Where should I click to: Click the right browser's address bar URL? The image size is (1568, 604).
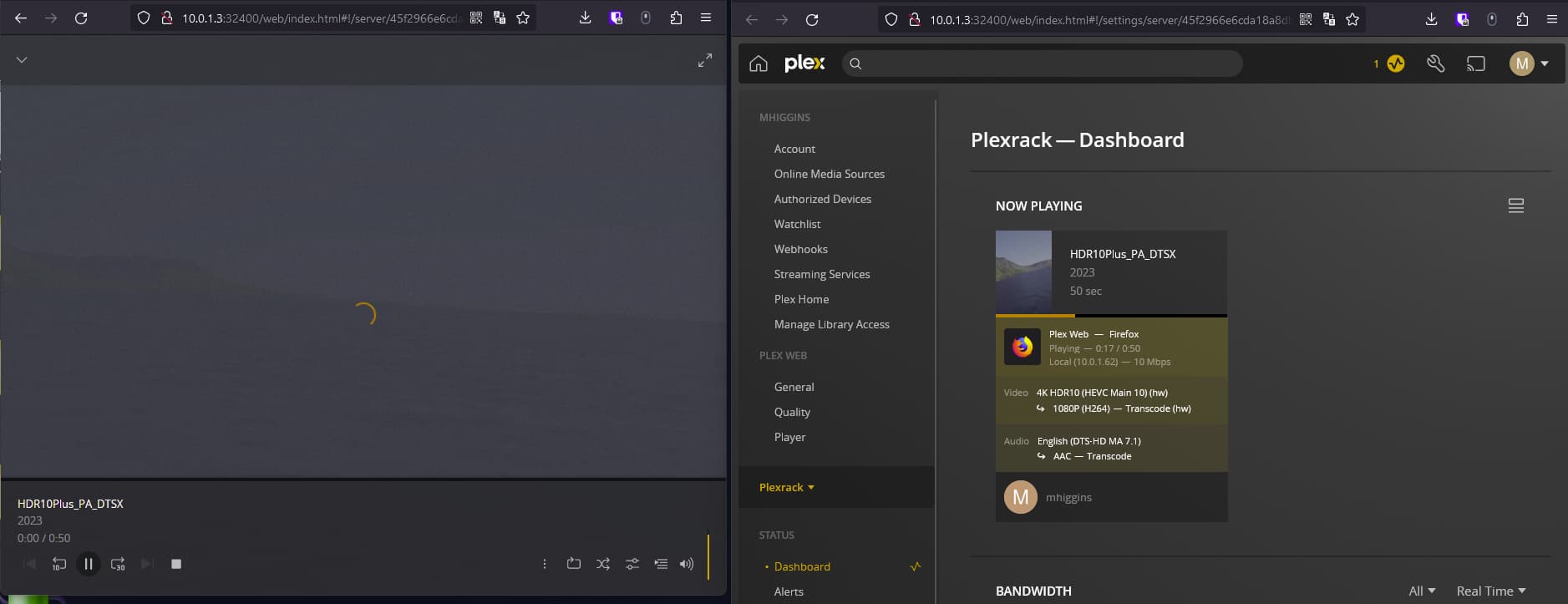click(x=1110, y=20)
